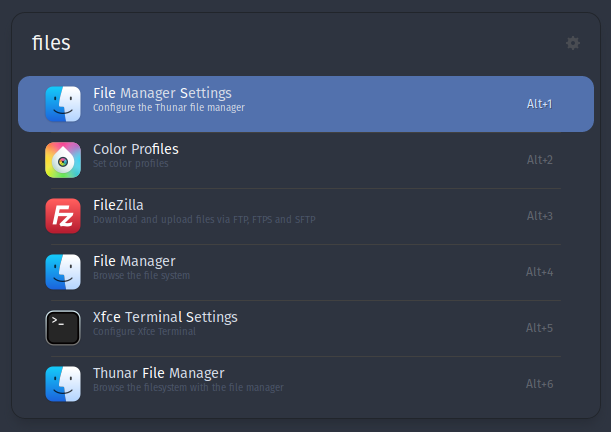The height and width of the screenshot is (432, 611).
Task: Click the Color Profiles rainbow icon
Action: tap(63, 160)
